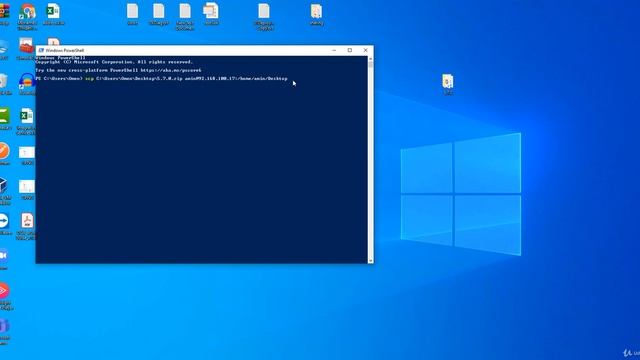Click the PowerShell icon in the title bar
This screenshot has height=360, width=640.
tap(41, 50)
